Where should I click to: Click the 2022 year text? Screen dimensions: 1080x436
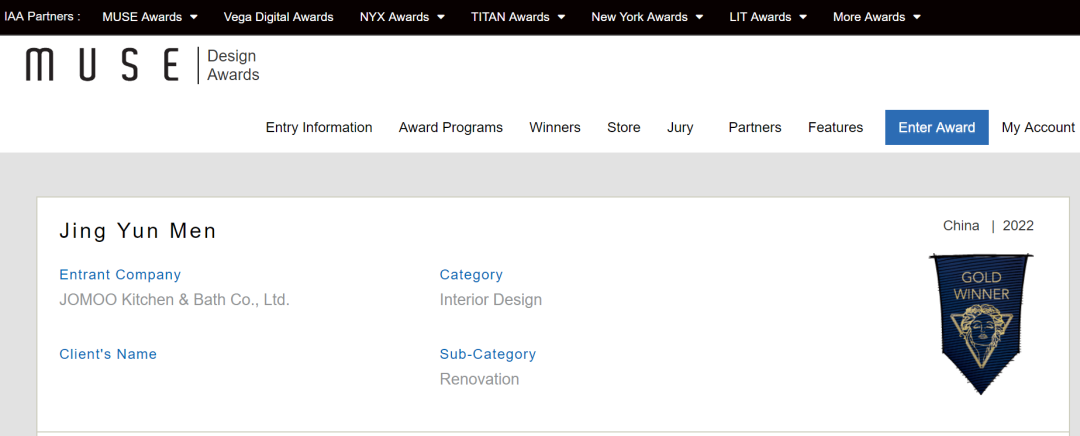coord(1018,226)
